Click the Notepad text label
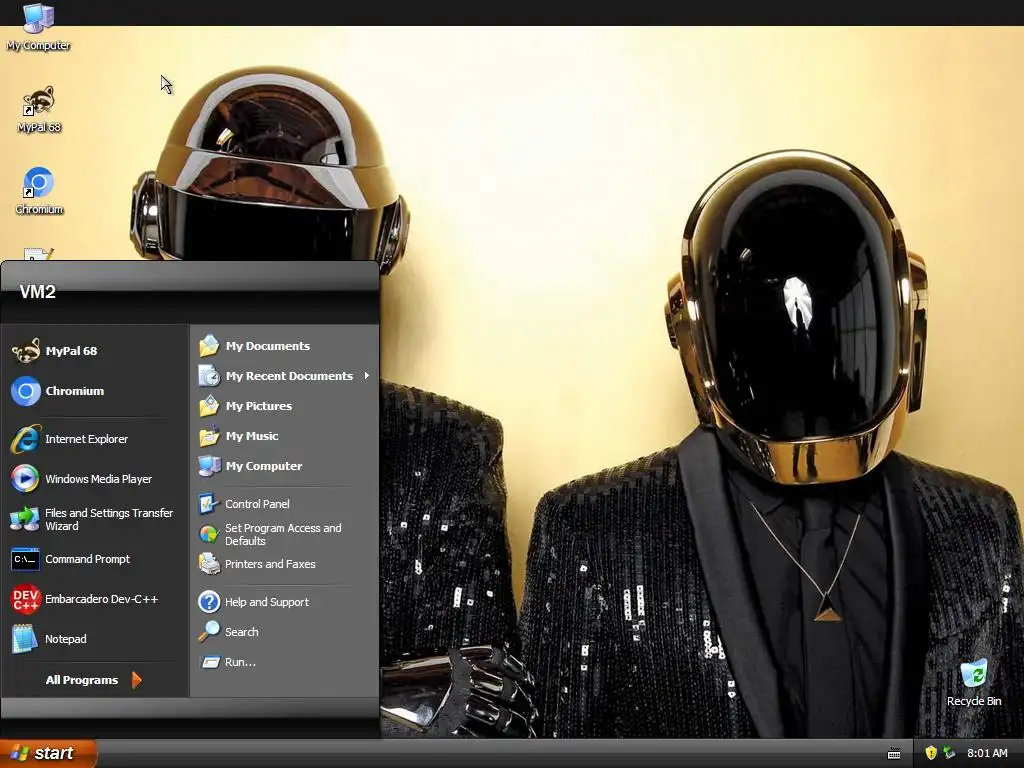Viewport: 1024px width, 768px height. click(65, 639)
